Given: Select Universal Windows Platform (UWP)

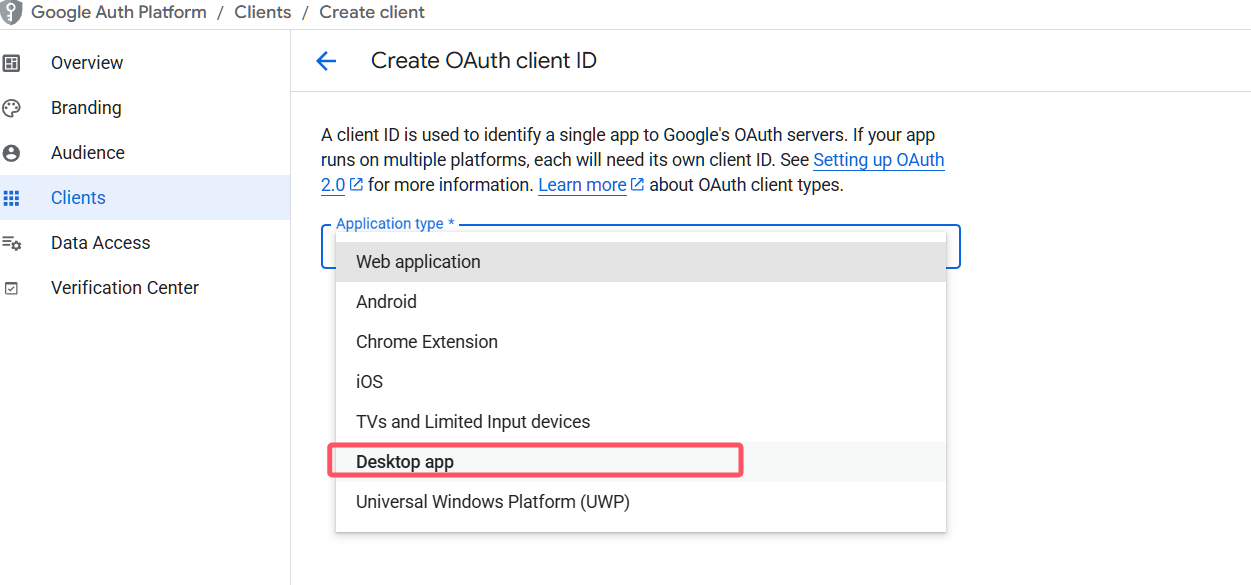Looking at the screenshot, I should pyautogui.click(x=641, y=502).
